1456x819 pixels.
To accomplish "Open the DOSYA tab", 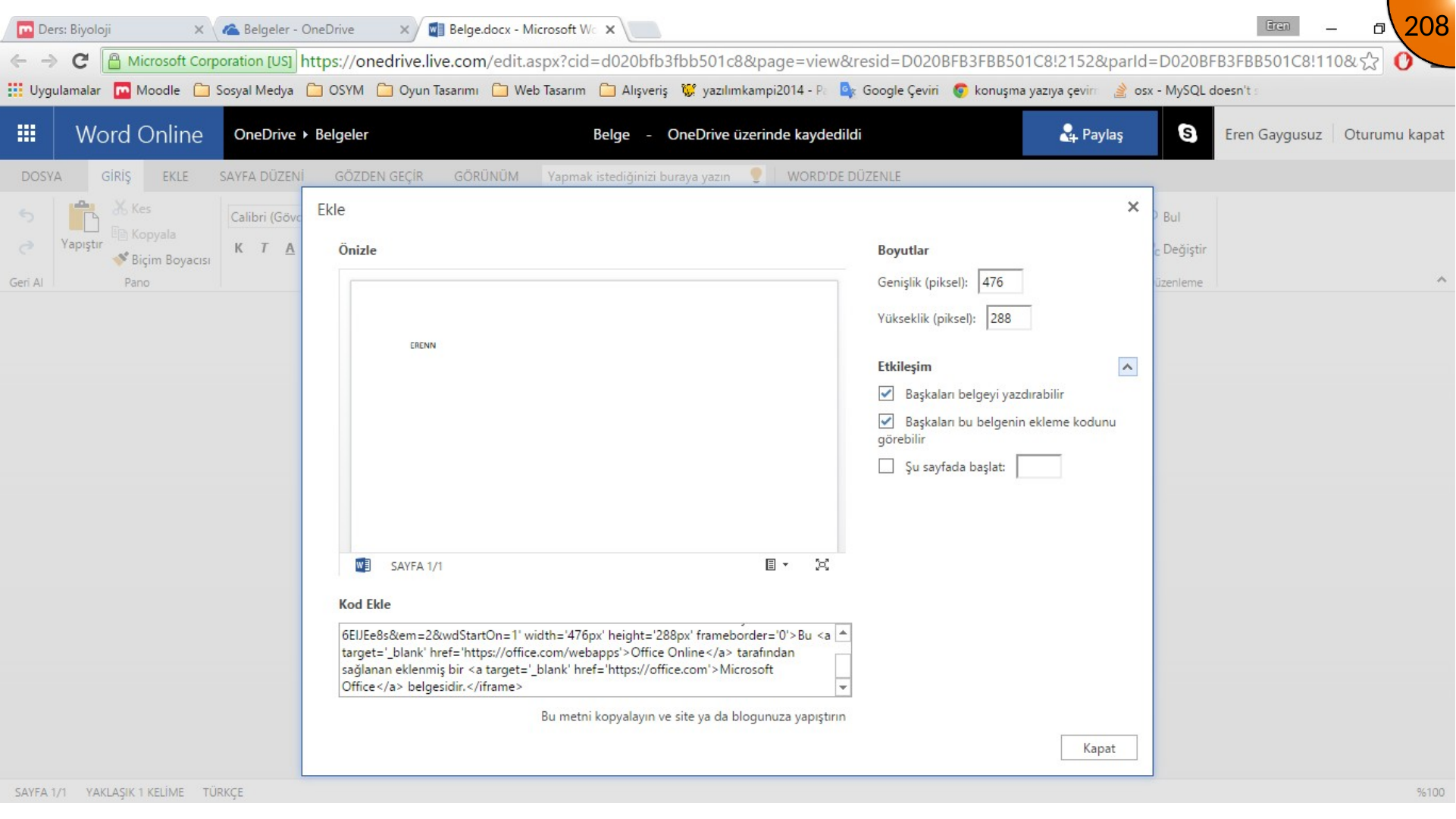I will (x=42, y=176).
